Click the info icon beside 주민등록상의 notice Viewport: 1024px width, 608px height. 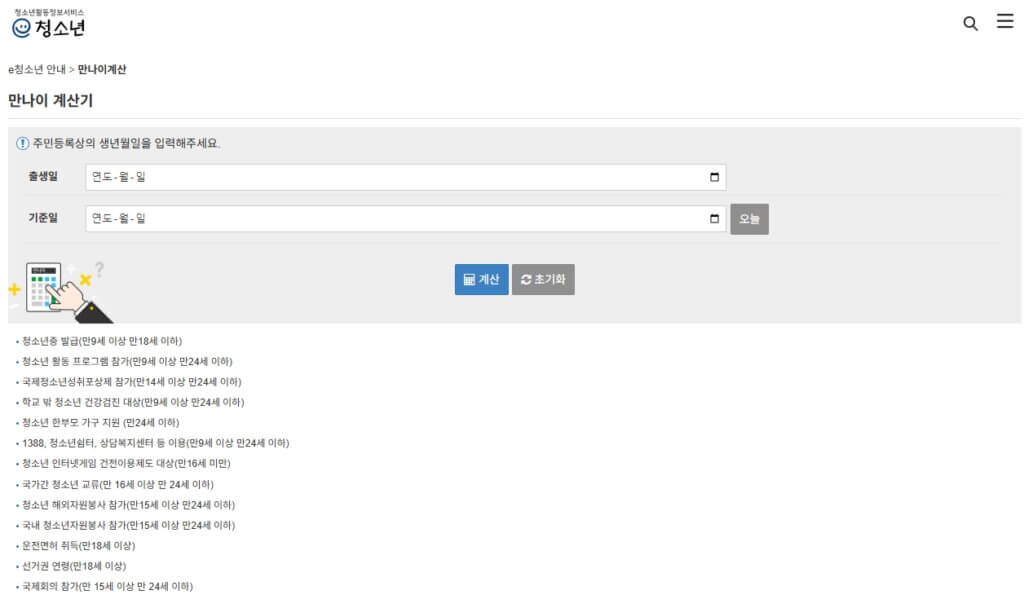(x=22, y=143)
